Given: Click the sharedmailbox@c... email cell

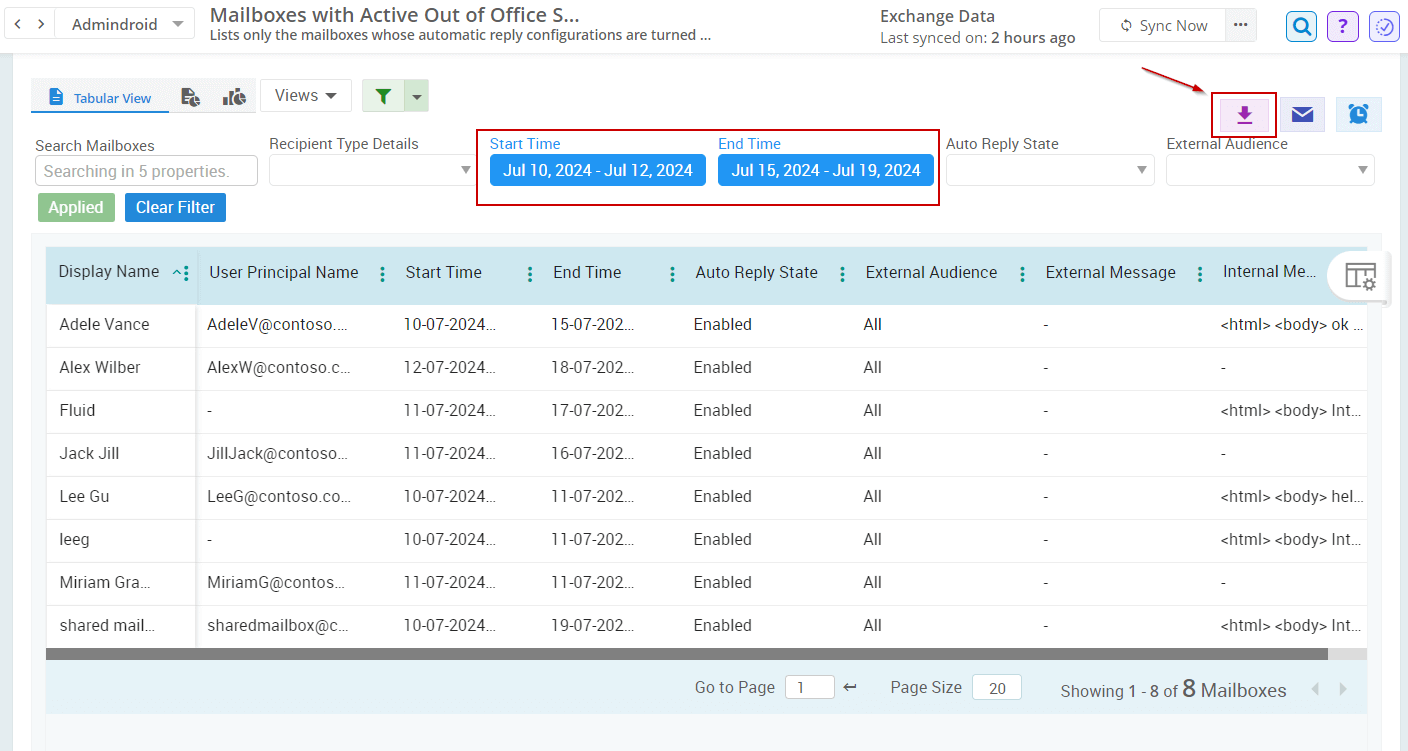Looking at the screenshot, I should pos(278,625).
